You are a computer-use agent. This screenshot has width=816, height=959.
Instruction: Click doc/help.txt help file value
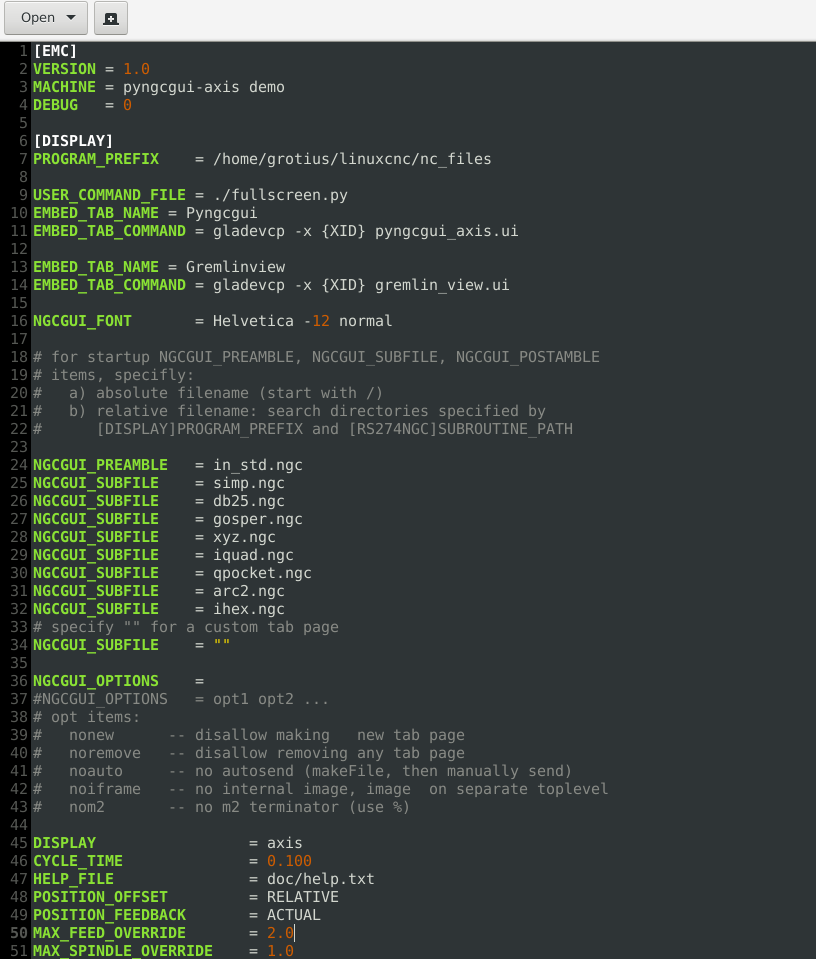321,879
